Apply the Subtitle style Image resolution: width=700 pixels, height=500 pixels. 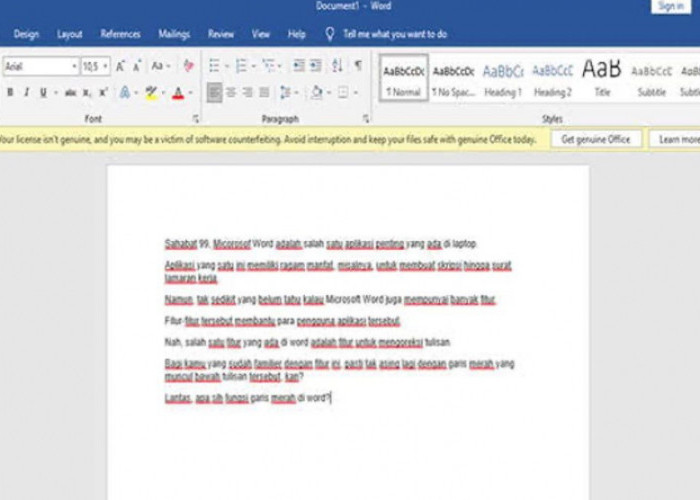click(x=652, y=79)
